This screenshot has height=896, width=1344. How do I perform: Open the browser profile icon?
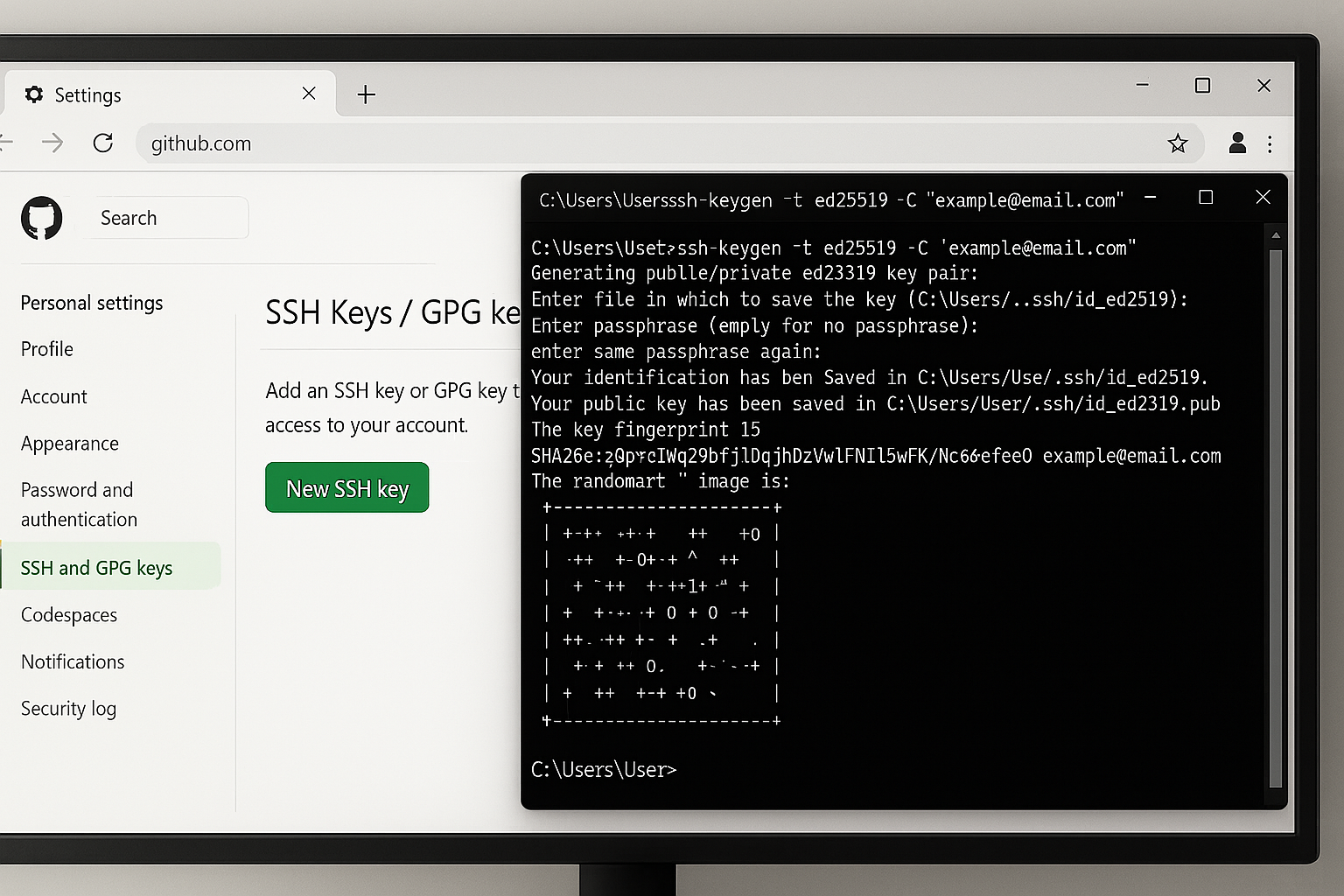(1237, 143)
